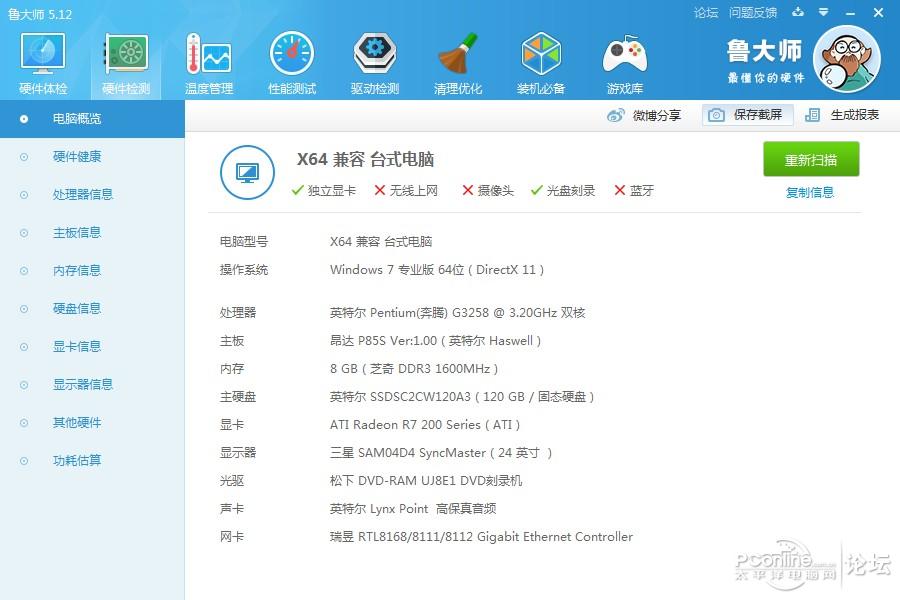
Task: Click the SSDSC2CW120A3 disk value
Action: [461, 397]
